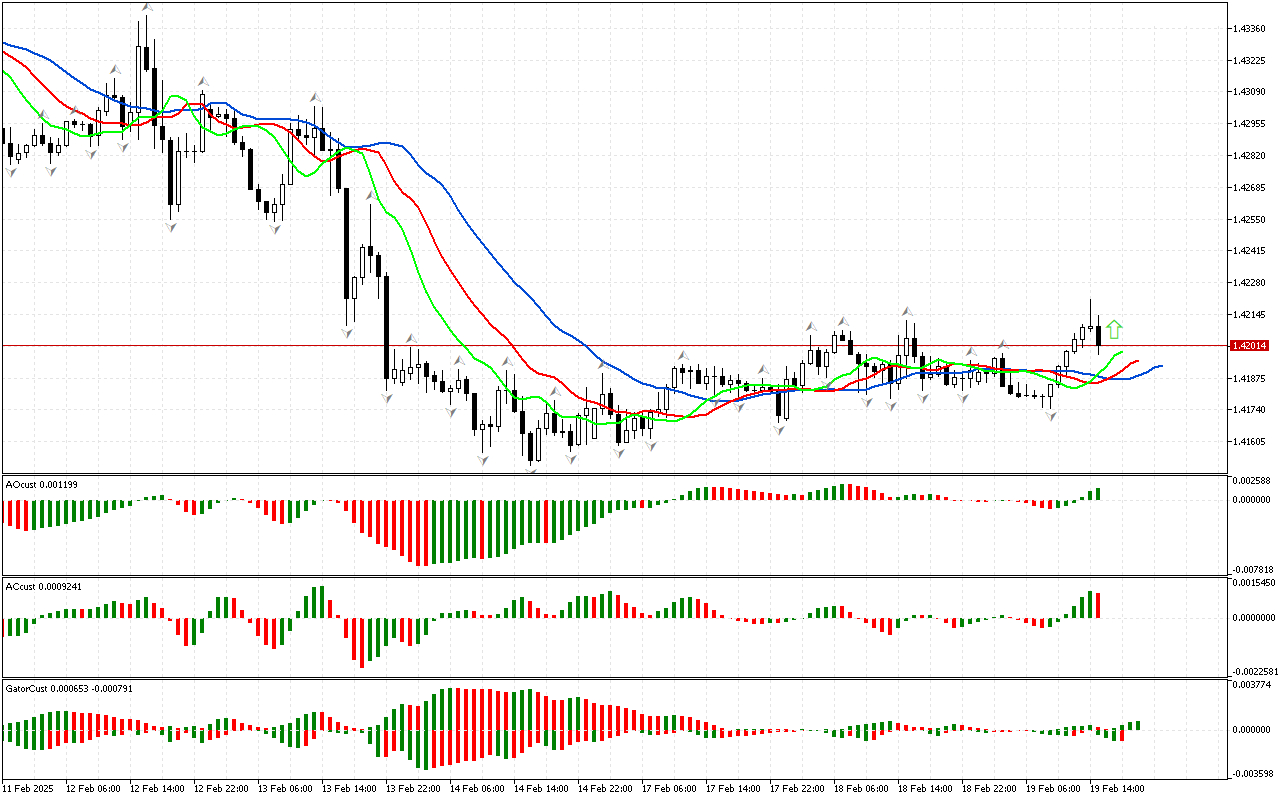Viewport: 1280px width, 800px height.
Task: Click the ACcust 0.0009241 indicator label
Action: pos(42,586)
